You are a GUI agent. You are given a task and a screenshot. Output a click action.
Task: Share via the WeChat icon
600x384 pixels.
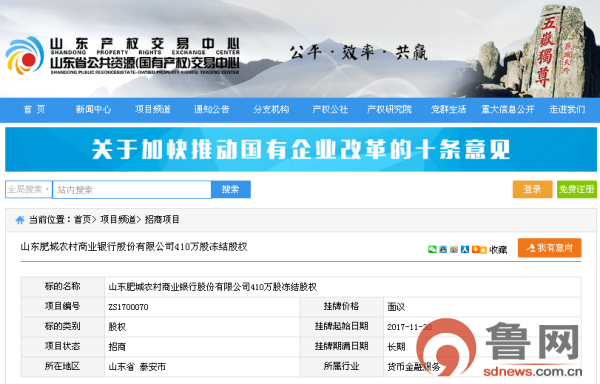tap(432, 249)
